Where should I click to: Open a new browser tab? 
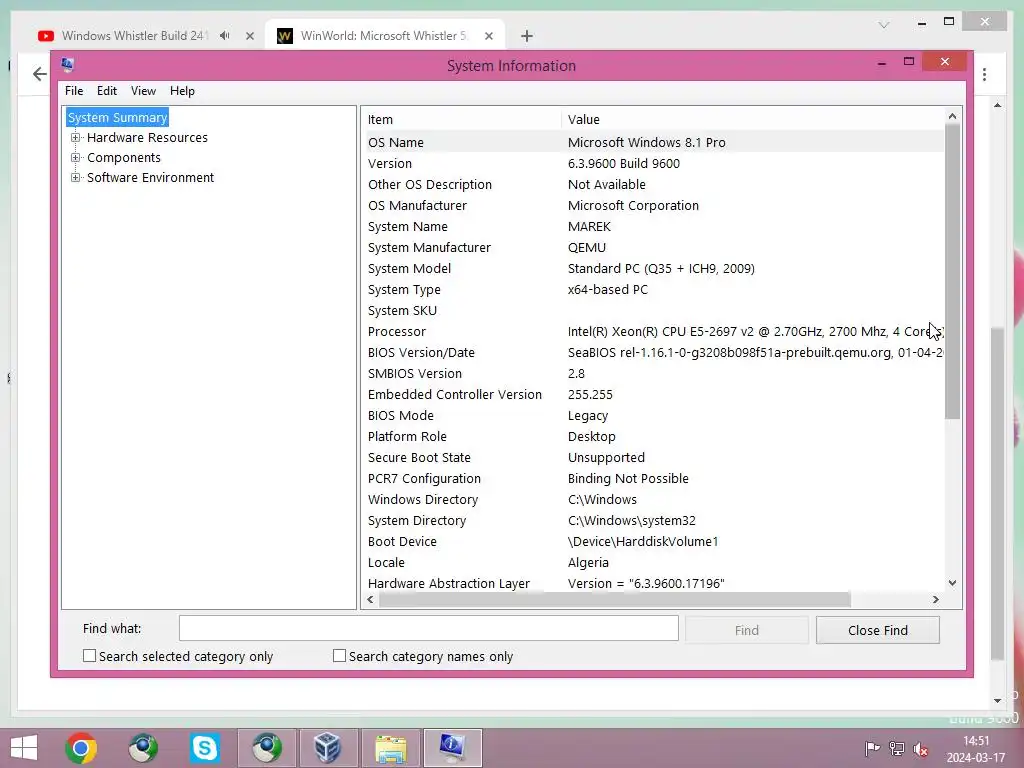(x=526, y=36)
